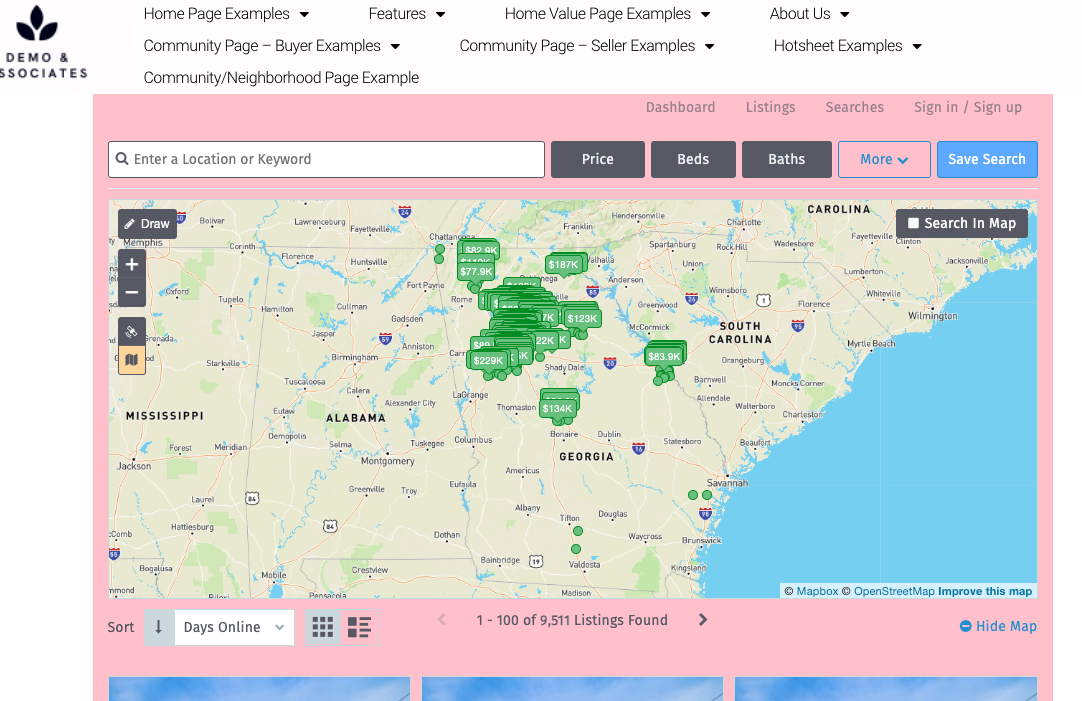Click the $229K map price marker
Image resolution: width=1082 pixels, height=701 pixels.
489,360
